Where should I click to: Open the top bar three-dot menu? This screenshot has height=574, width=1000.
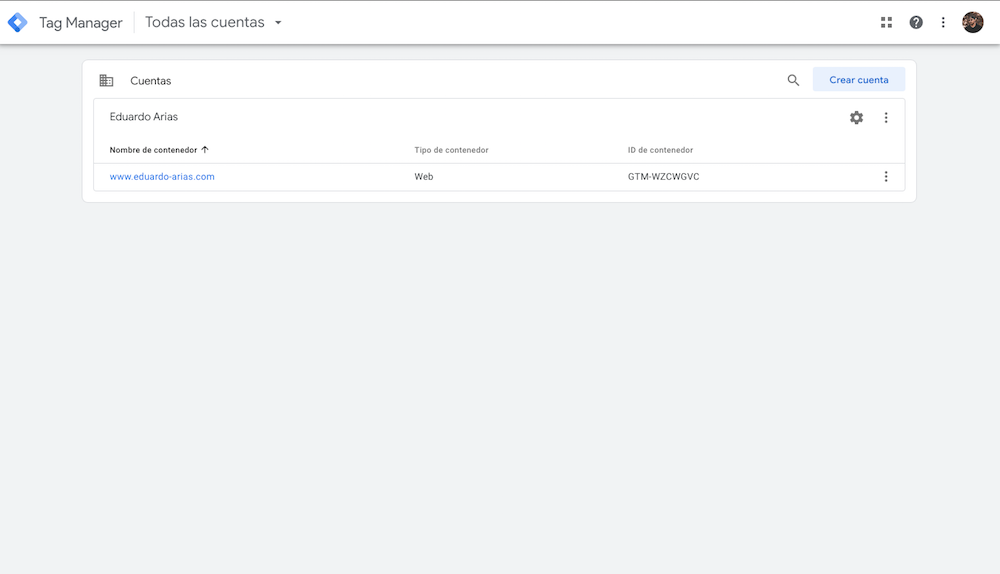(x=943, y=22)
